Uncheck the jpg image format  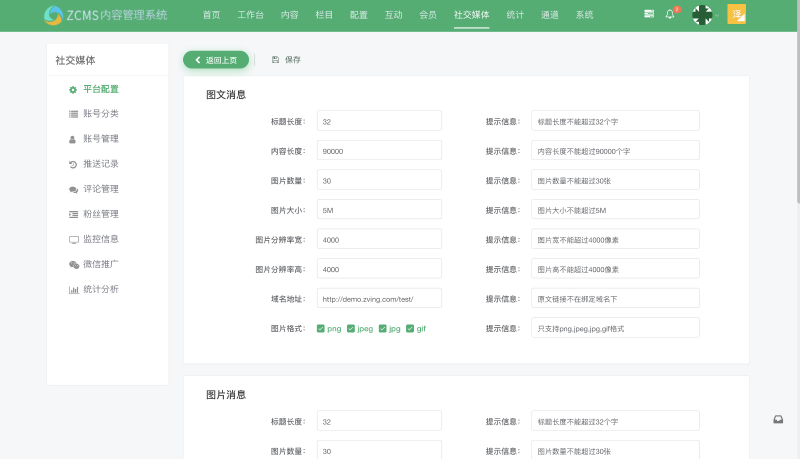(x=383, y=328)
